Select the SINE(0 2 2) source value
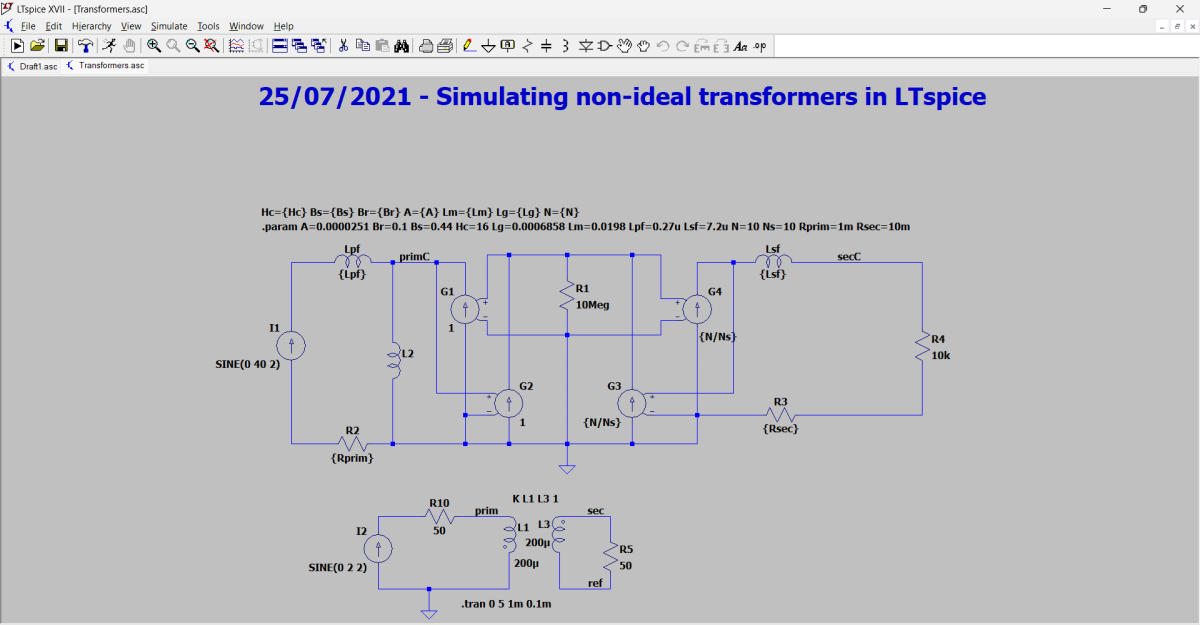 (337, 567)
